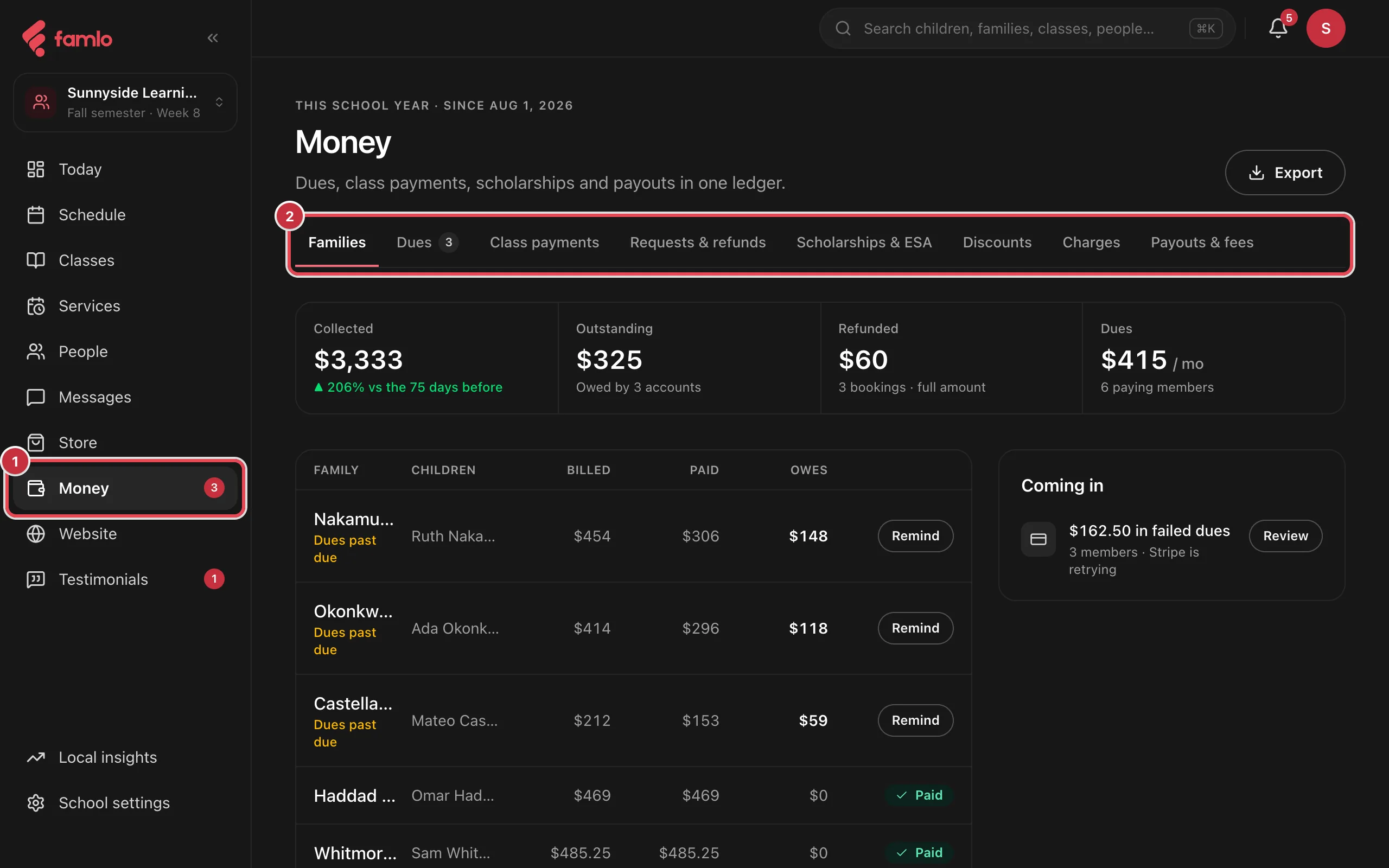Click the Outstanding $325 stat
Screen dimensions: 1389x868
(x=689, y=358)
